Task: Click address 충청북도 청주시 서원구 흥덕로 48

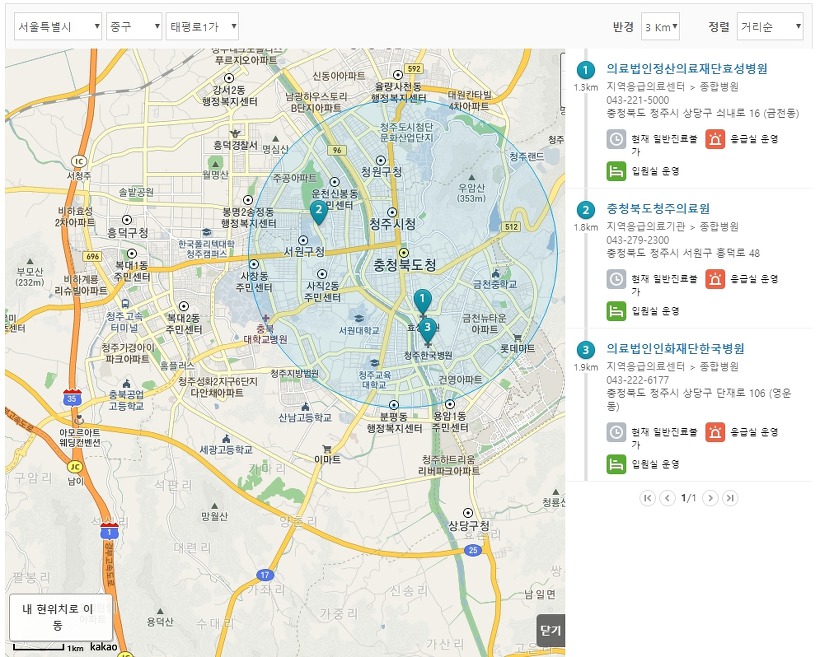Action: [683, 253]
